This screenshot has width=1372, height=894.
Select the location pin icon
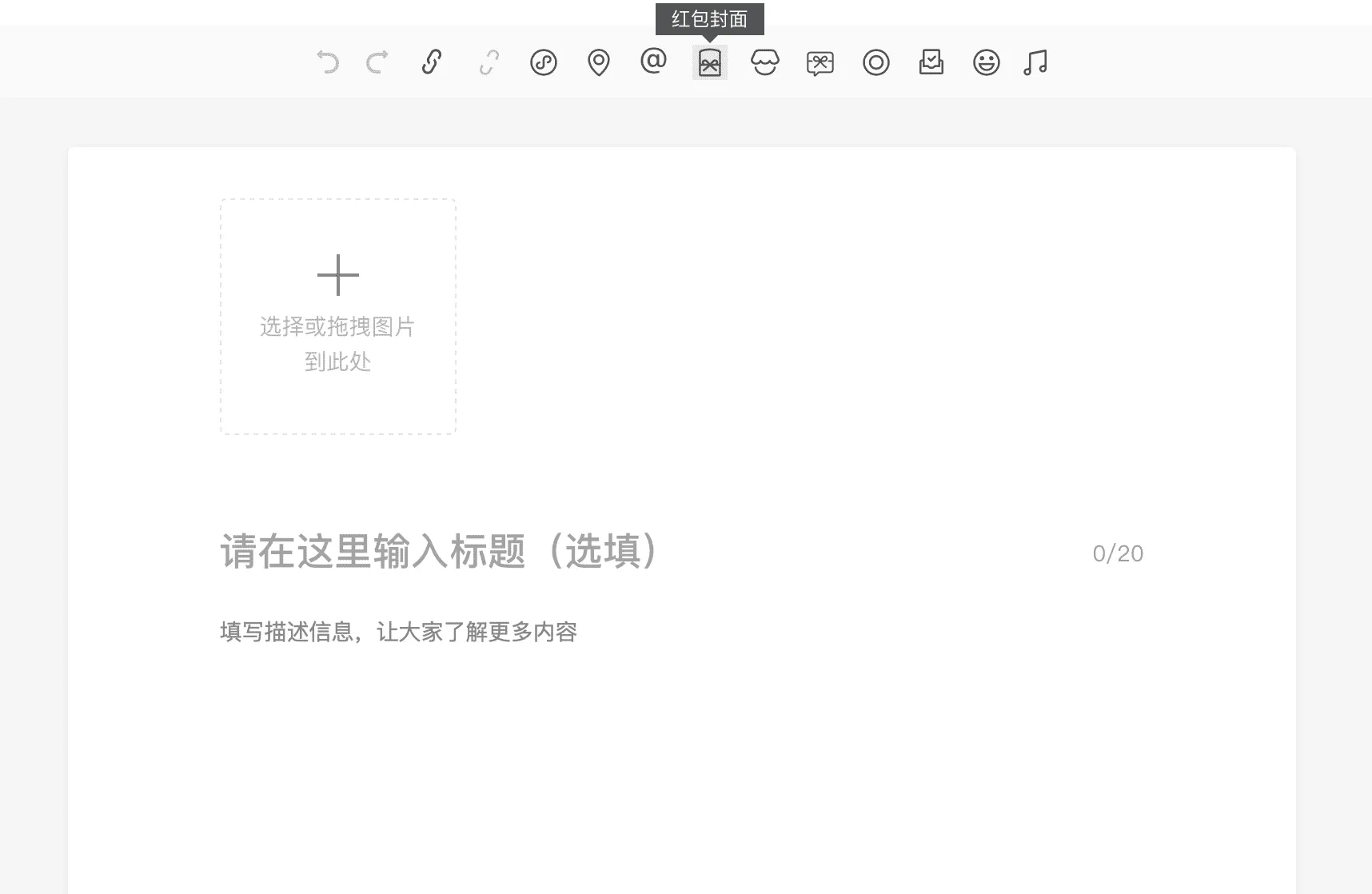click(x=599, y=62)
